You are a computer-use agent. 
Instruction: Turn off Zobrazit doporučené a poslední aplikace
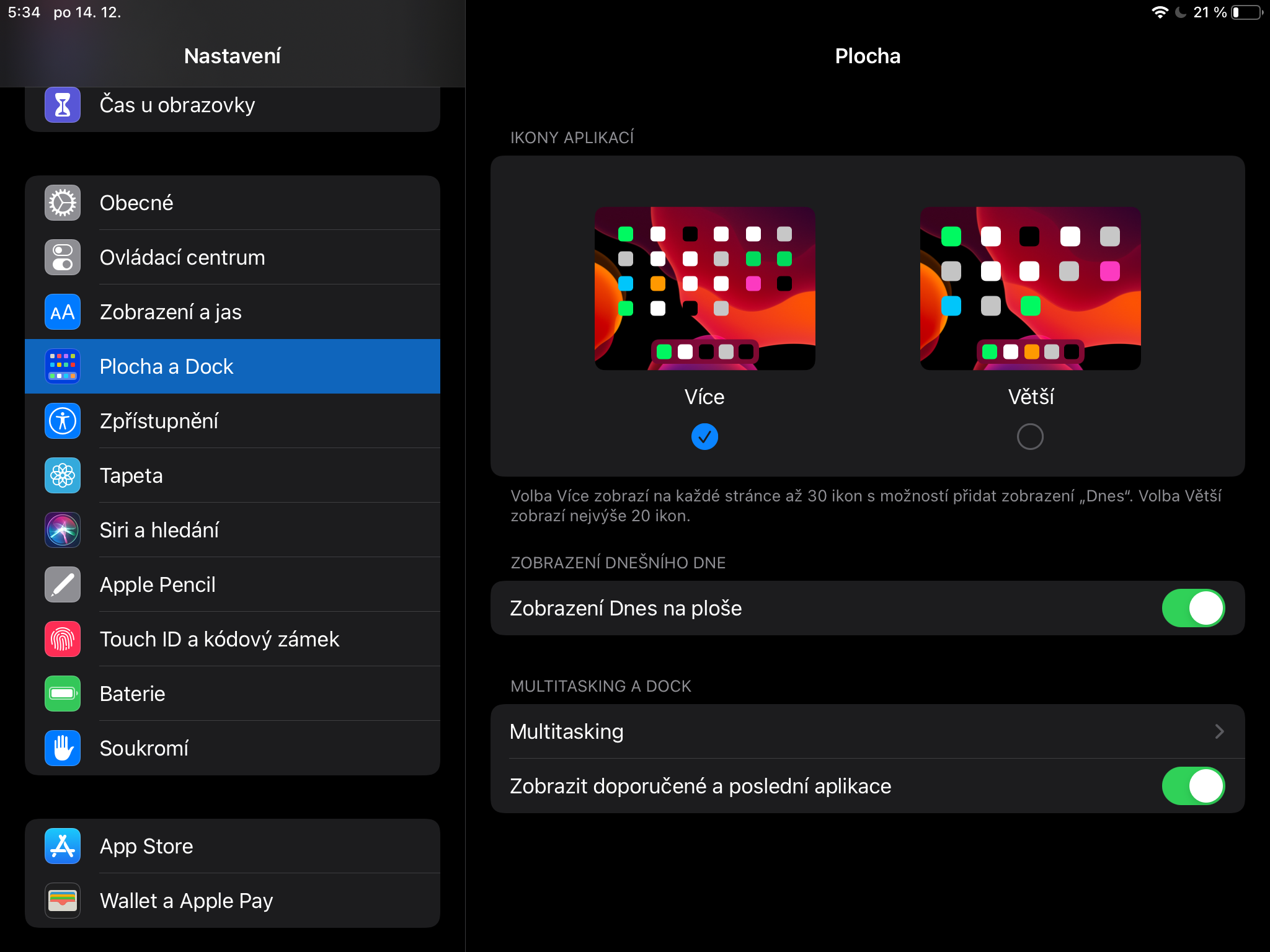[x=1192, y=786]
